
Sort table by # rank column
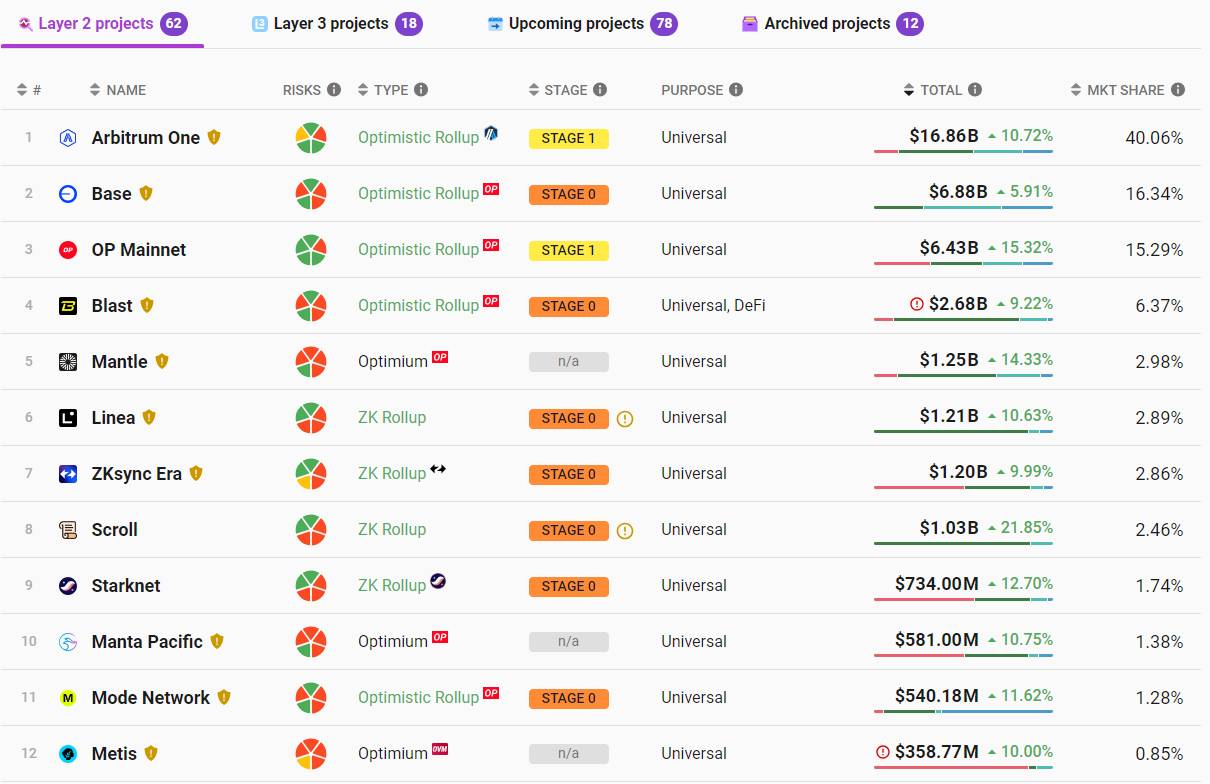(29, 90)
